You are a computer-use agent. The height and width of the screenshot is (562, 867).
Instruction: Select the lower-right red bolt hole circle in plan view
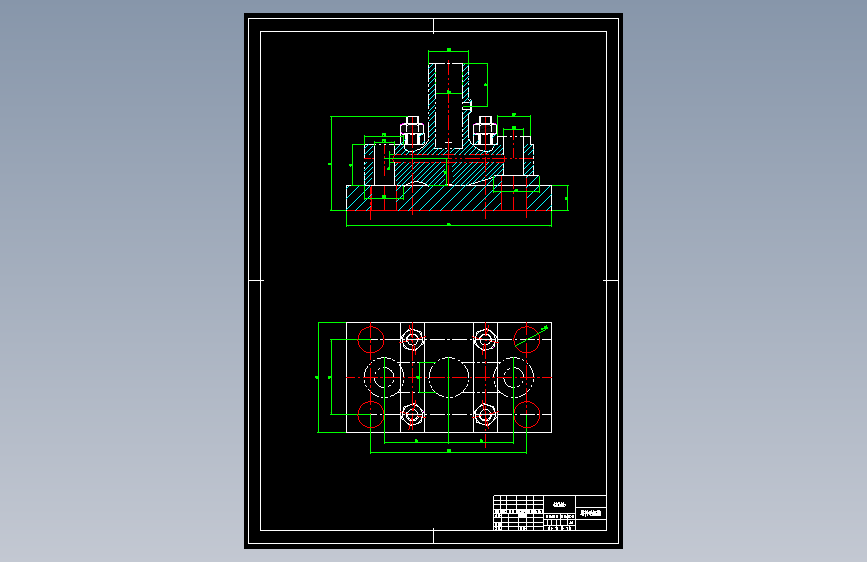(527, 415)
